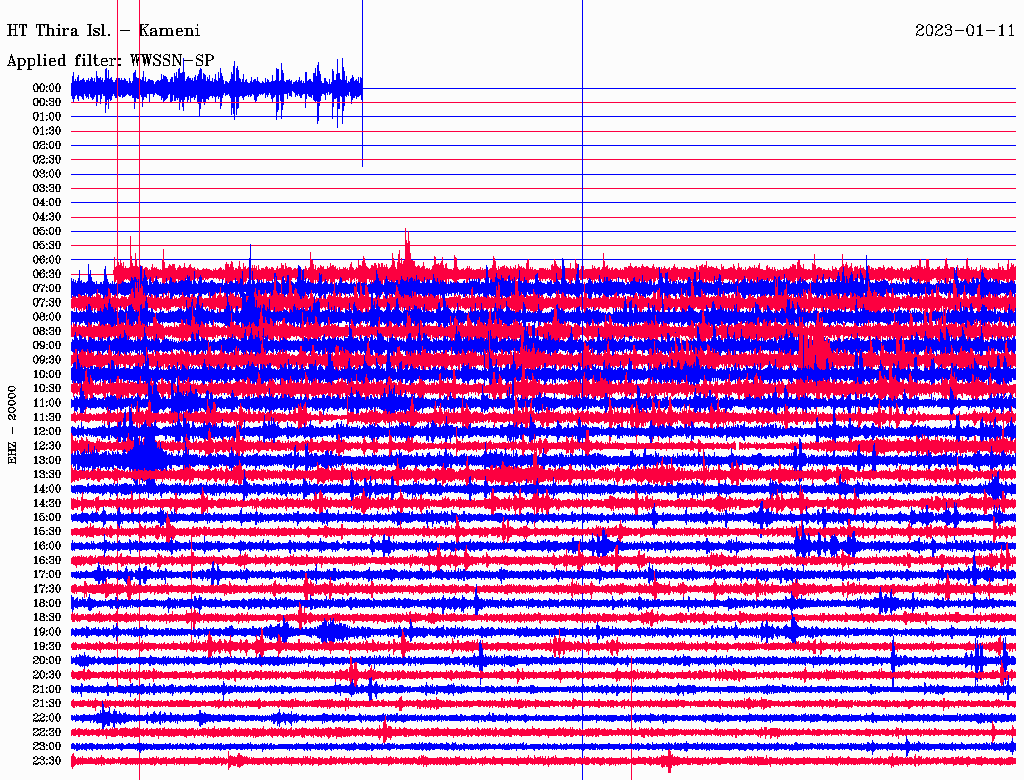Screen dimensions: 1024x780
Task: Select the 14:00 time label
Action: (47, 489)
